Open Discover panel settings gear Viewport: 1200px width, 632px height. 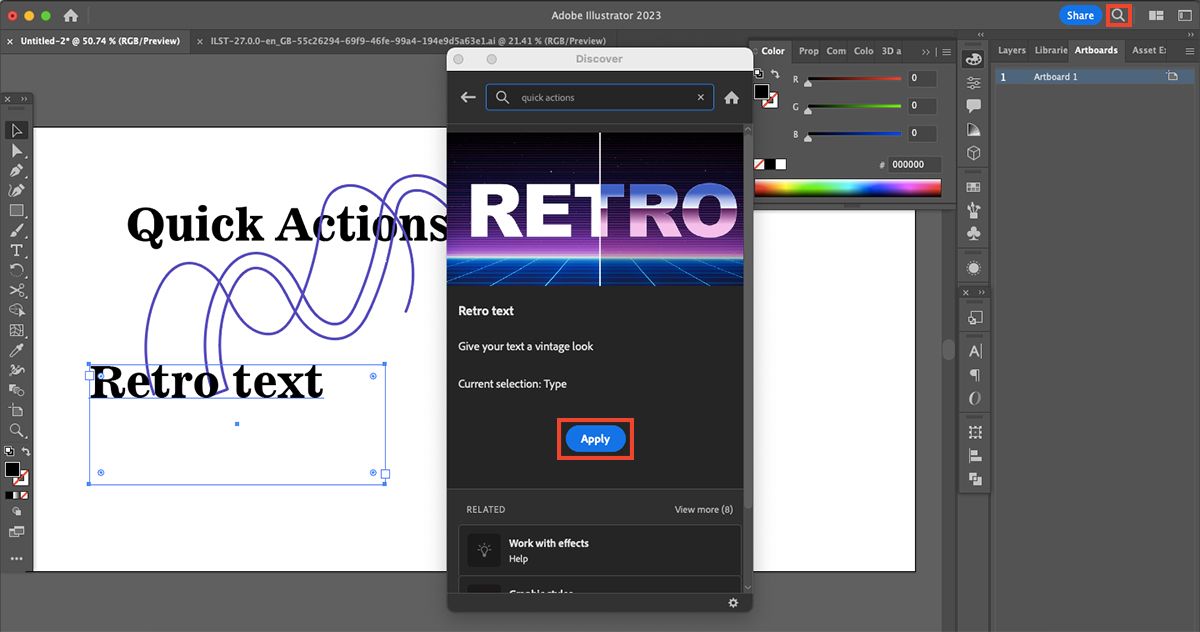pos(733,603)
